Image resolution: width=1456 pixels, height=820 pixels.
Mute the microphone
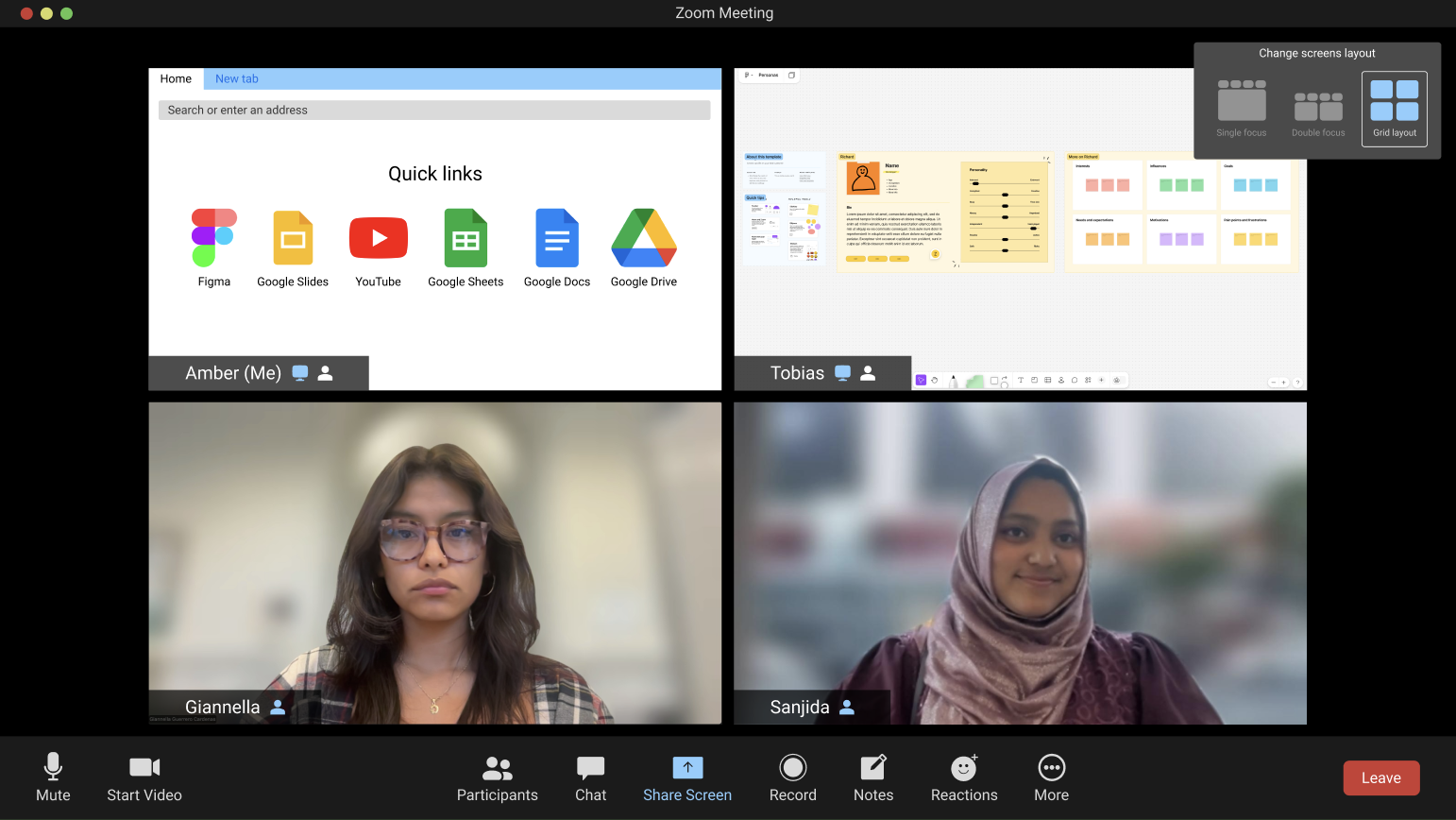tap(53, 777)
